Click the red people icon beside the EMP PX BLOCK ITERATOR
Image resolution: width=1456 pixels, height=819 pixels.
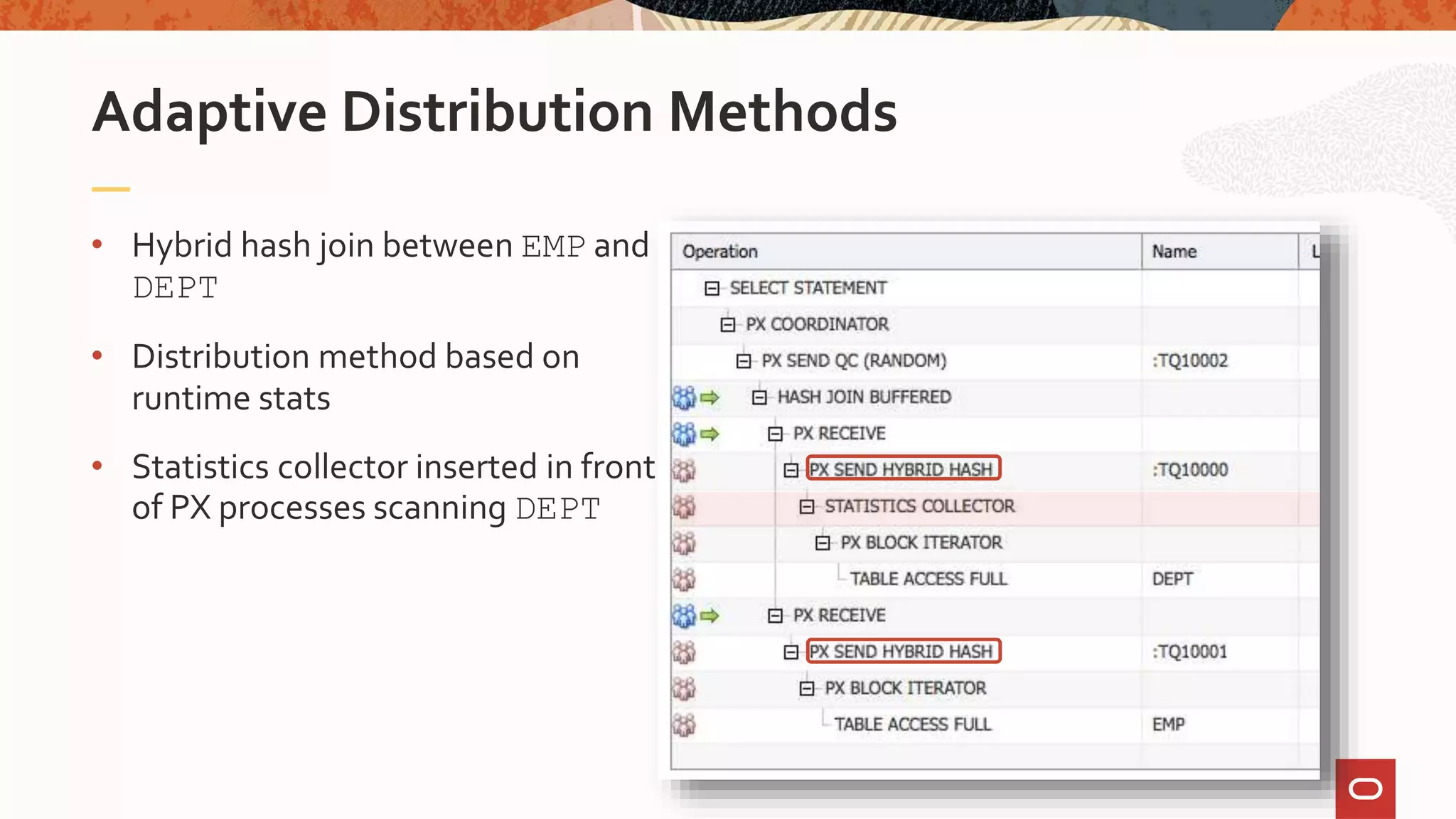tap(684, 688)
